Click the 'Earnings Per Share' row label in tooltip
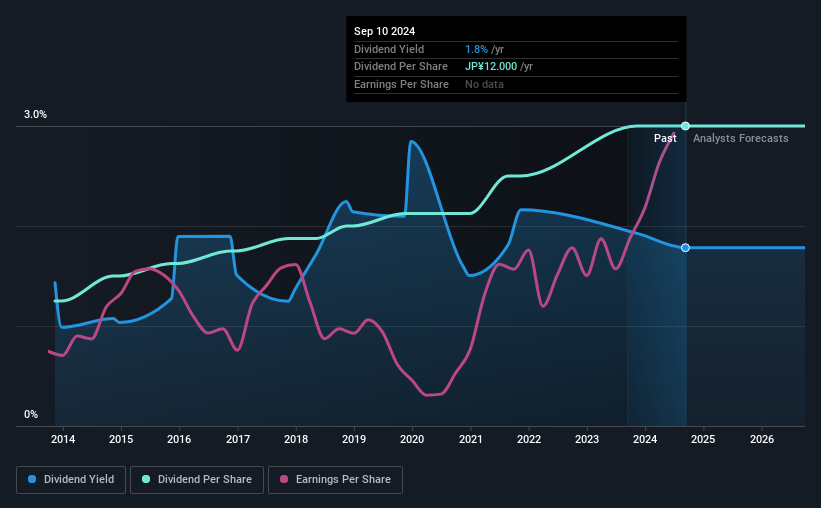 click(401, 84)
